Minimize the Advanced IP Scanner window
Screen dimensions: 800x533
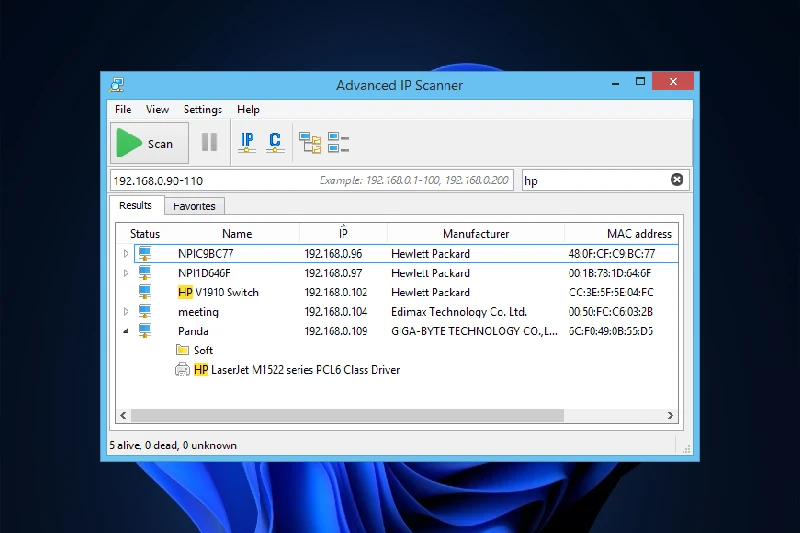point(615,83)
